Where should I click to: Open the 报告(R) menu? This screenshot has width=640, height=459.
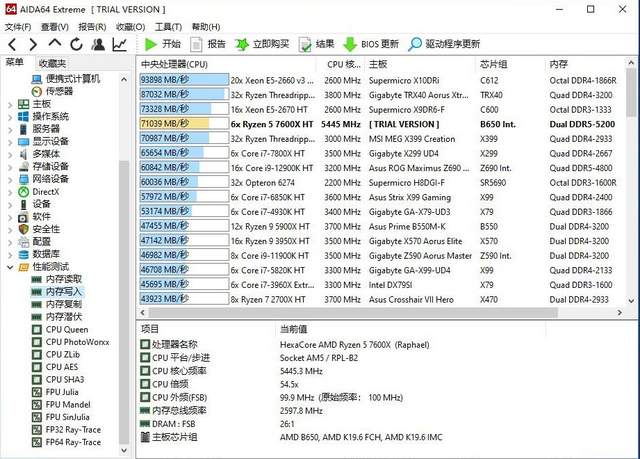coord(92,27)
